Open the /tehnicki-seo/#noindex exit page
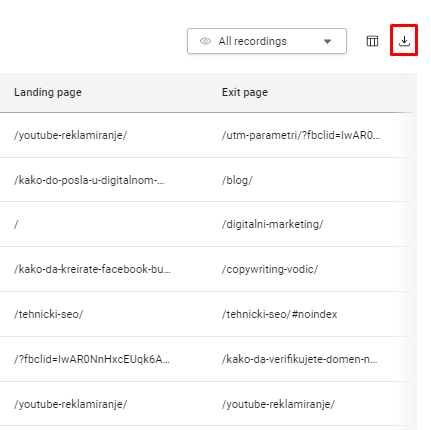The width and height of the screenshot is (431, 430). tap(279, 314)
